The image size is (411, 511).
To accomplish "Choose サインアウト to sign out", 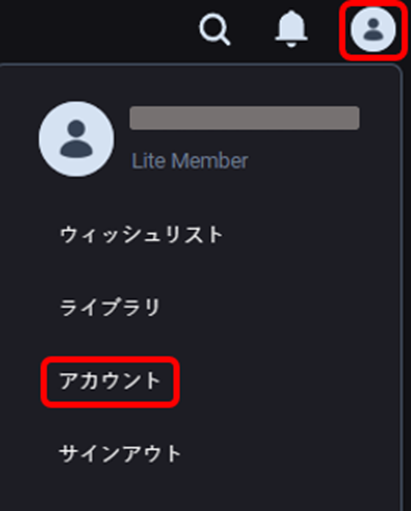I will [120, 454].
